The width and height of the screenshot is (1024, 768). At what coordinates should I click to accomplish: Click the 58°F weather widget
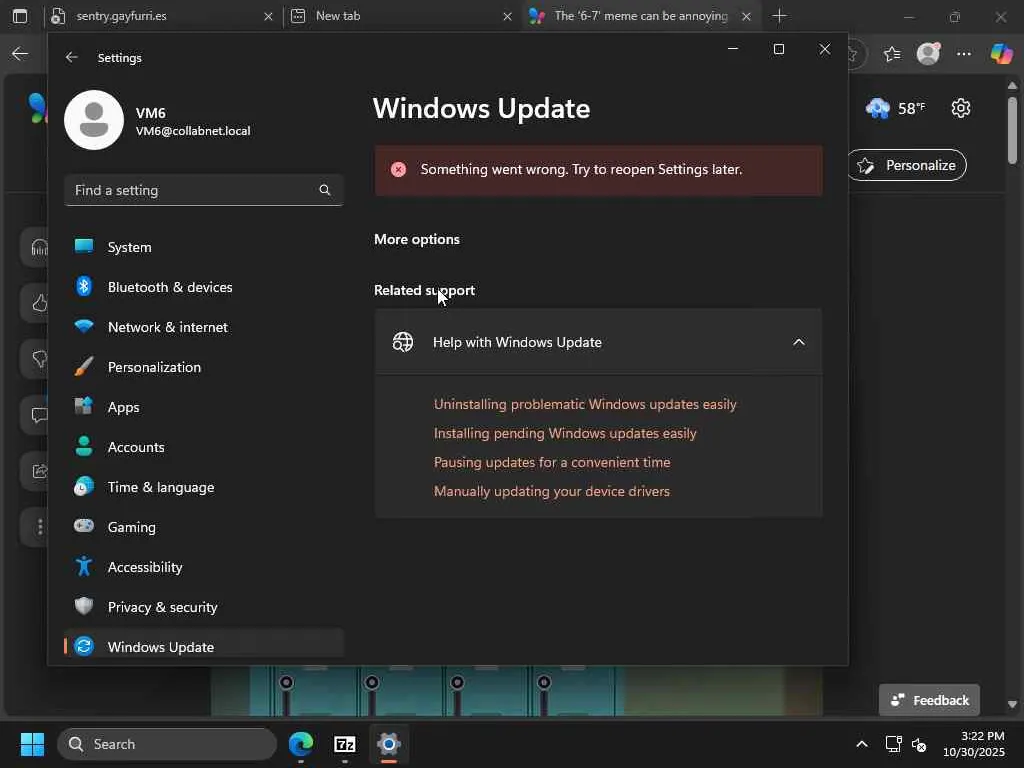click(895, 108)
